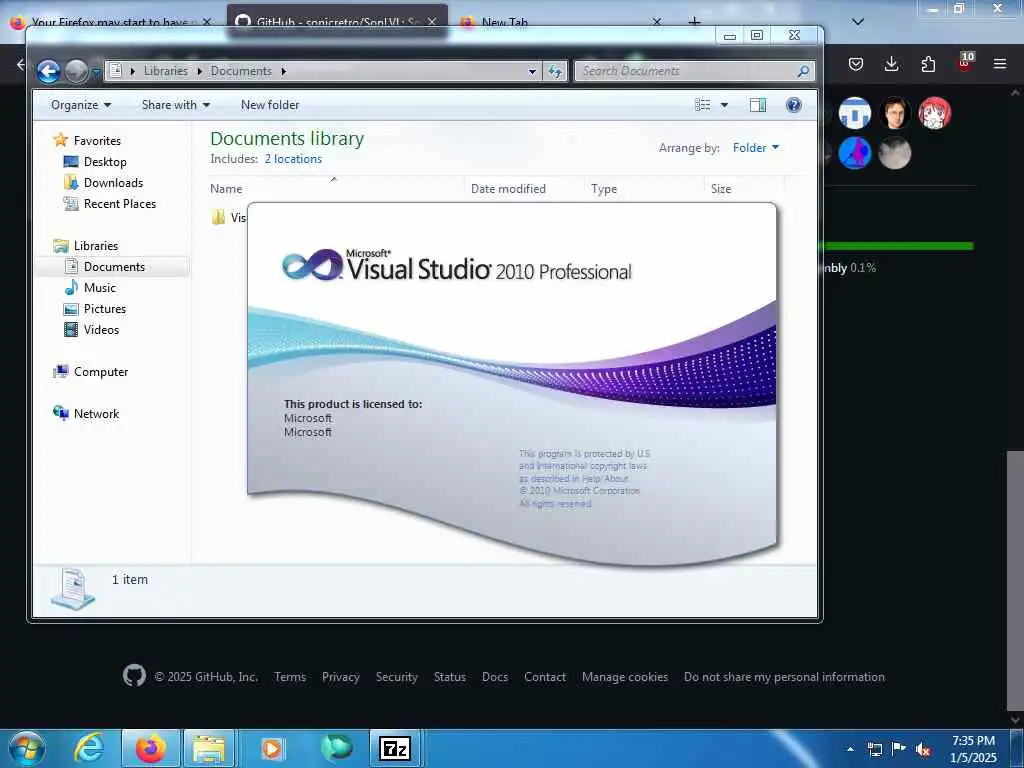The width and height of the screenshot is (1024, 768).
Task: Click the Explorer forward arrow button
Action: 76,71
